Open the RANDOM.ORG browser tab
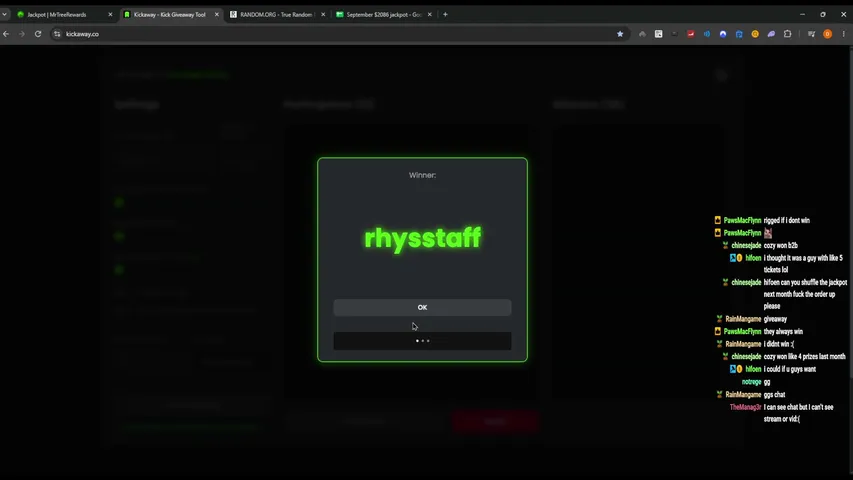Image resolution: width=853 pixels, height=480 pixels. point(276,15)
